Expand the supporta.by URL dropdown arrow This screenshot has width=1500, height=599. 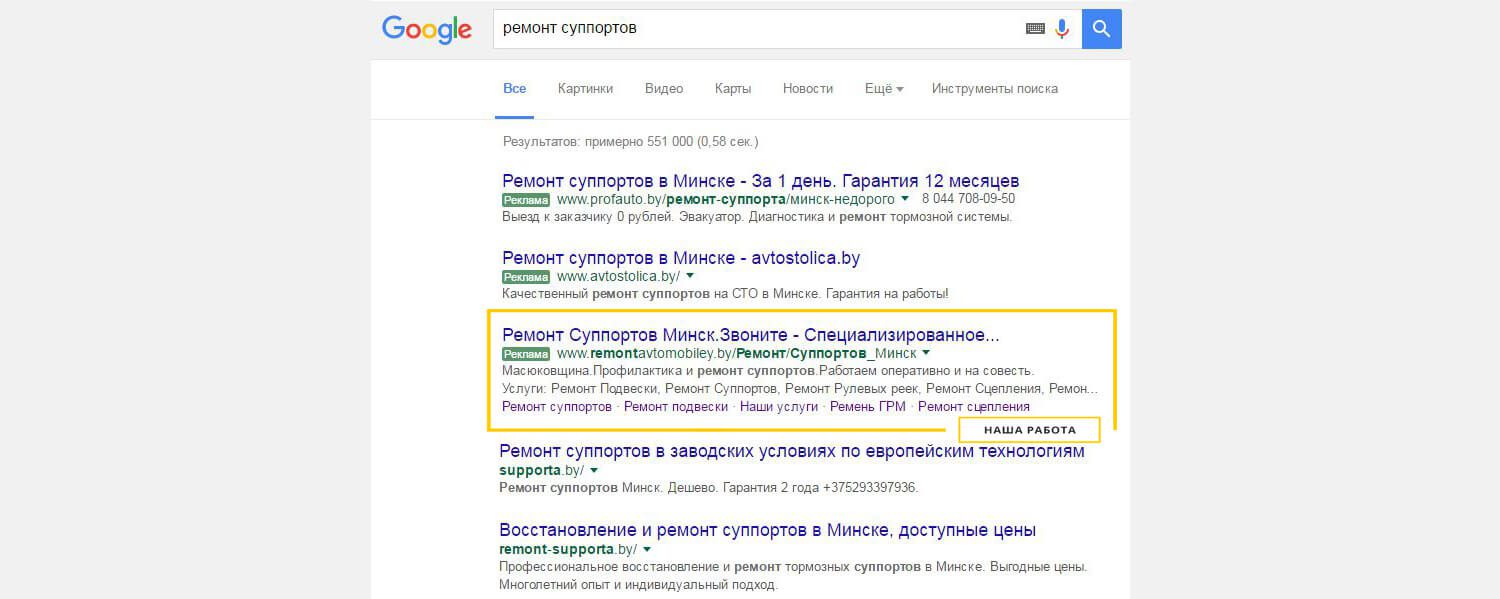594,470
